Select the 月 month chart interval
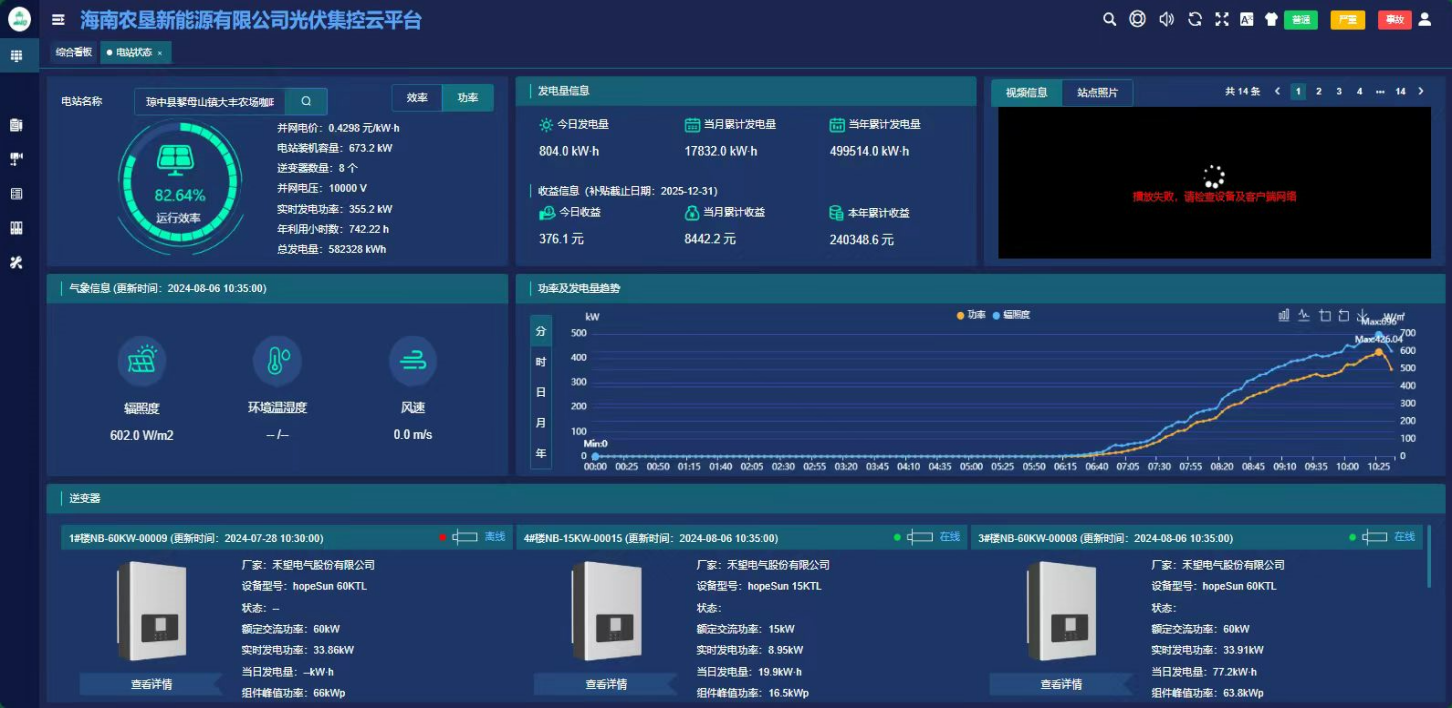The image size is (1452, 708). point(541,423)
